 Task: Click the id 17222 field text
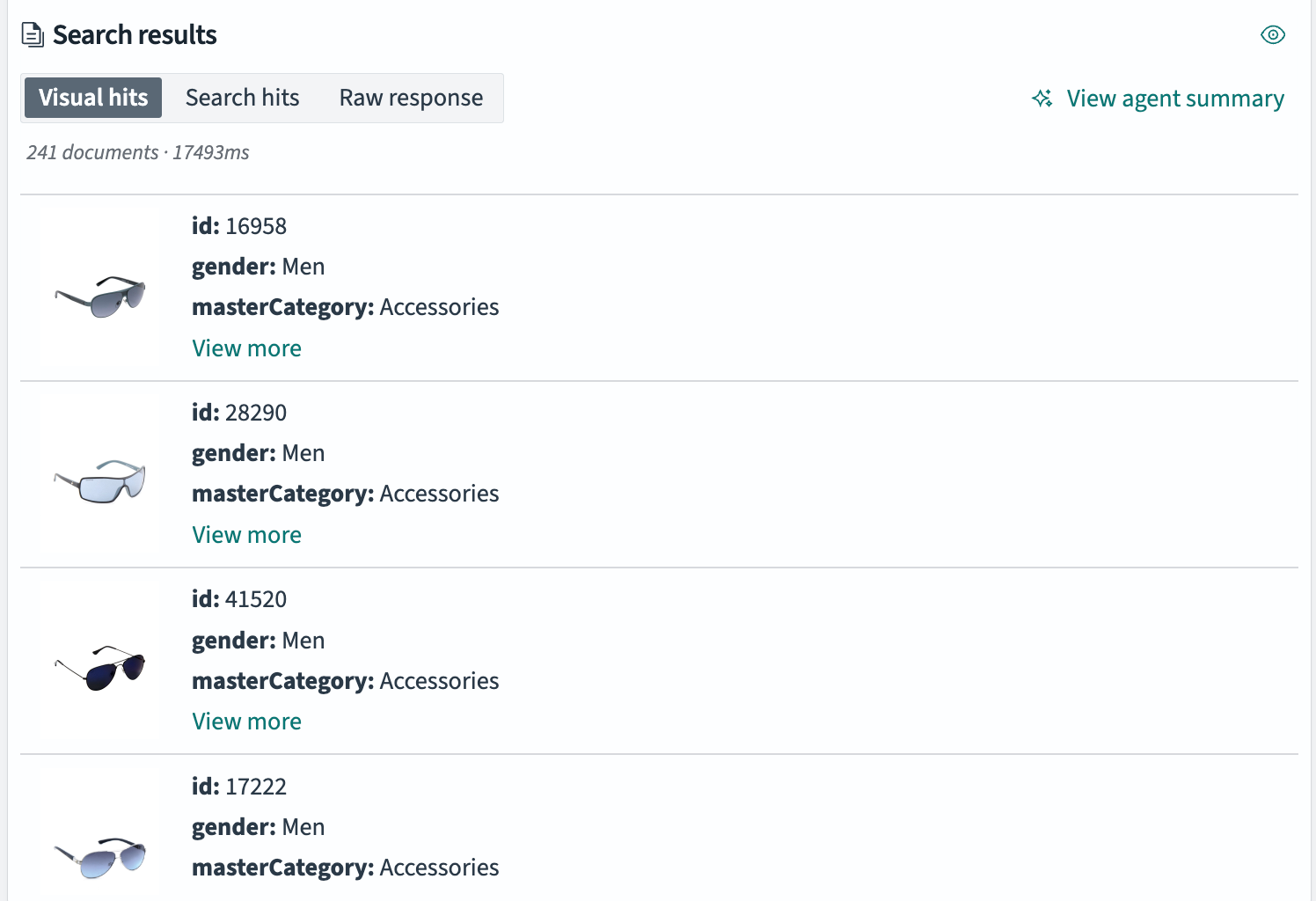[239, 787]
